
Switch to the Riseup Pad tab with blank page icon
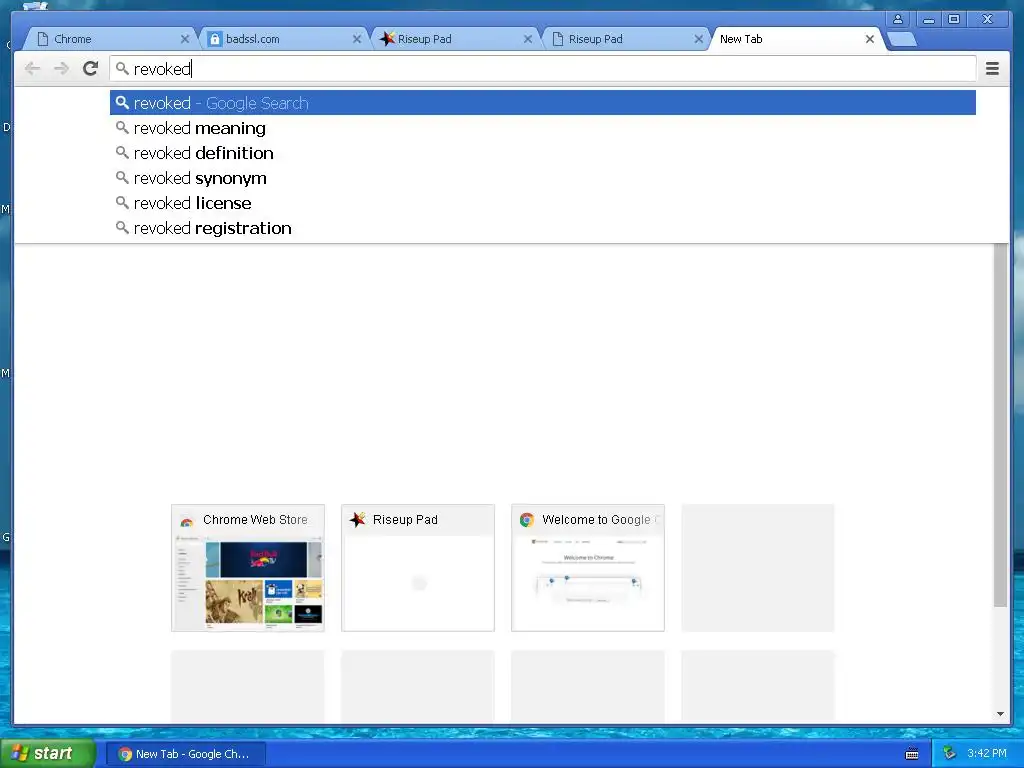[624, 39]
